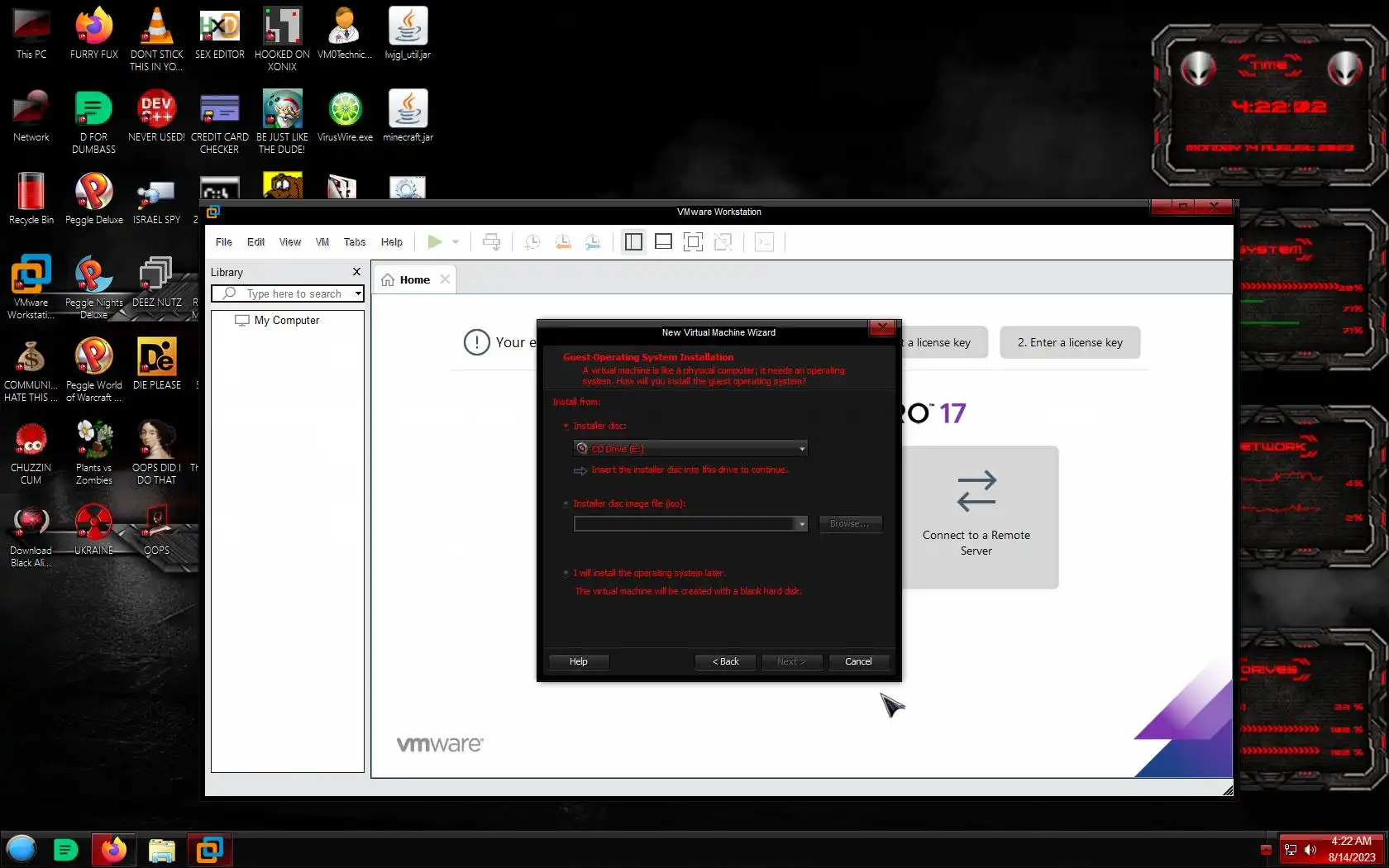Expand the ISO image file path combo box
This screenshot has width=1389, height=868.
pyautogui.click(x=802, y=524)
